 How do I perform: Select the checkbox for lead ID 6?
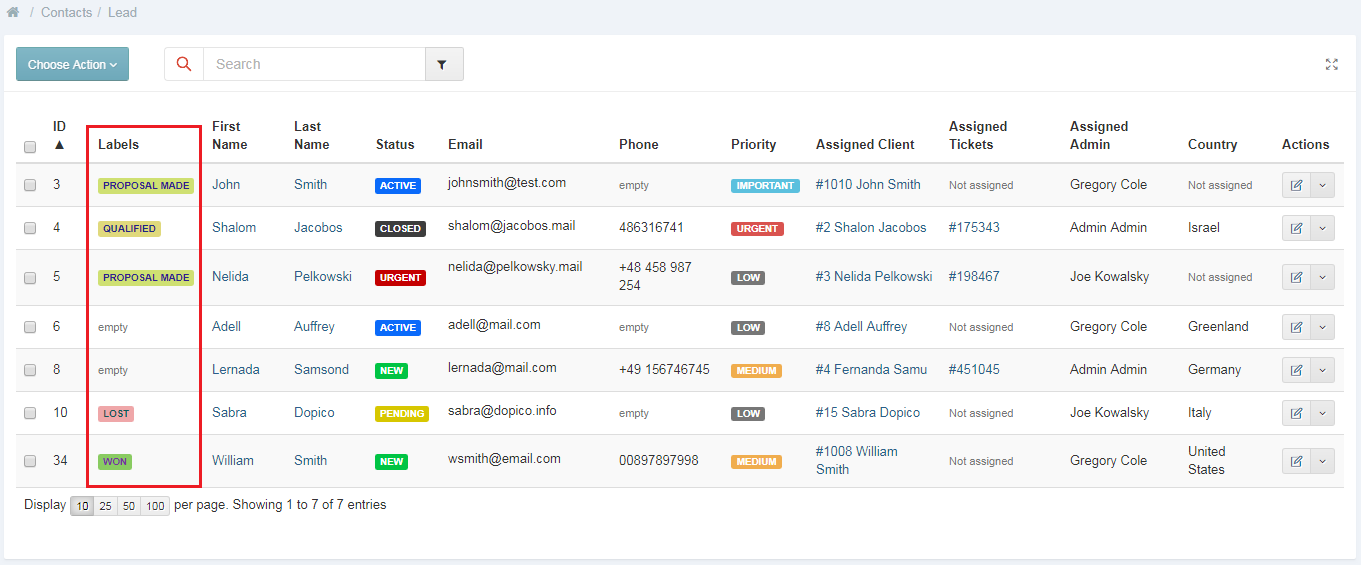tap(30, 327)
